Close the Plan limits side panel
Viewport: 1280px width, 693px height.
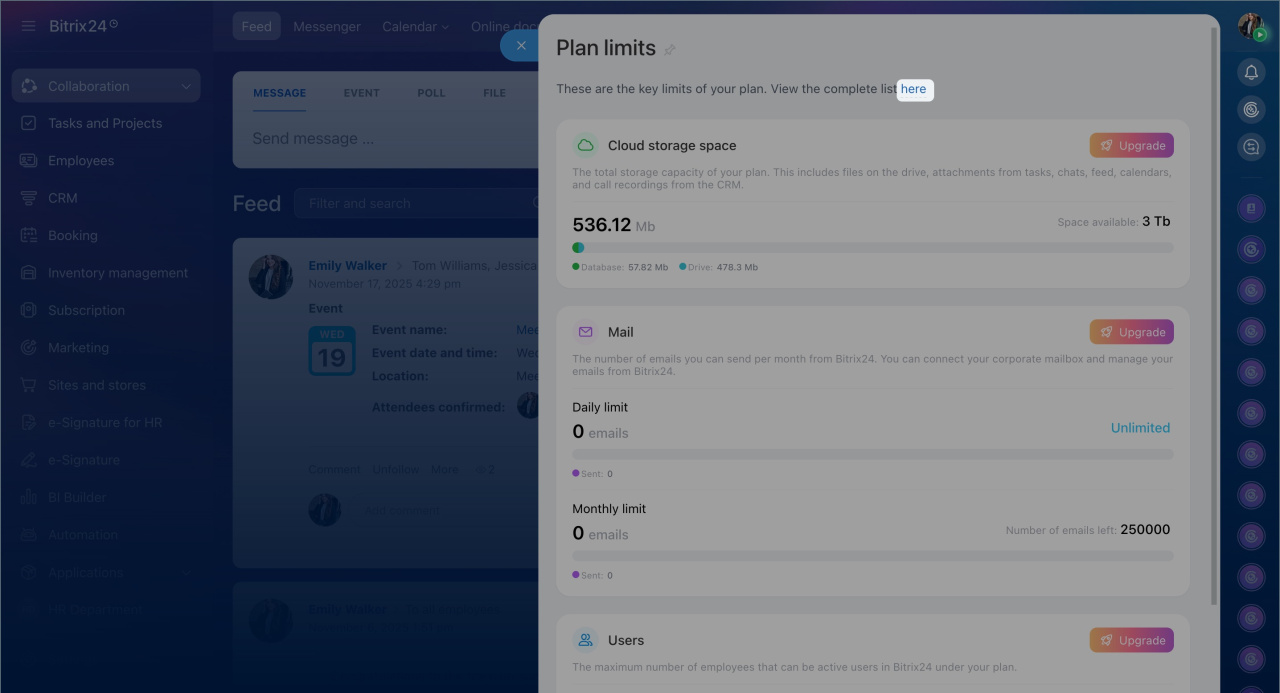coord(520,46)
